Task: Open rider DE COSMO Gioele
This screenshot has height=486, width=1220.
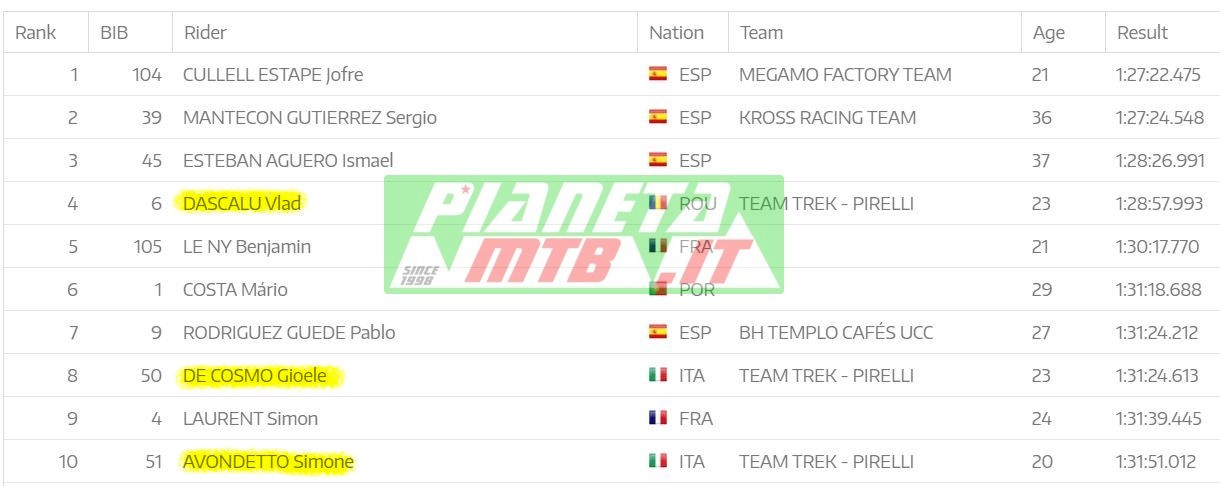Action: click(261, 376)
